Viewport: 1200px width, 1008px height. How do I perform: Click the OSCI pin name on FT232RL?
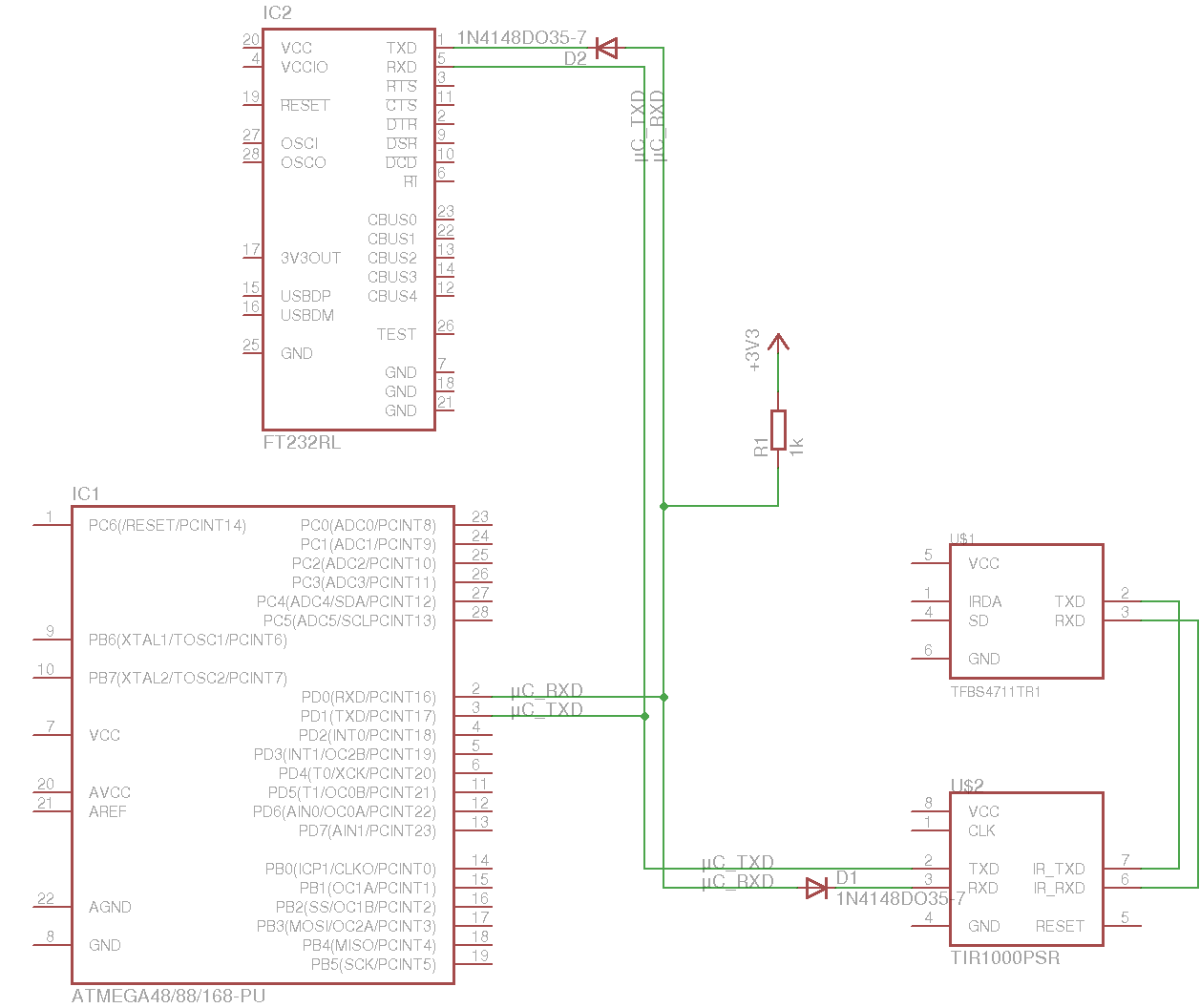pyautogui.click(x=299, y=143)
